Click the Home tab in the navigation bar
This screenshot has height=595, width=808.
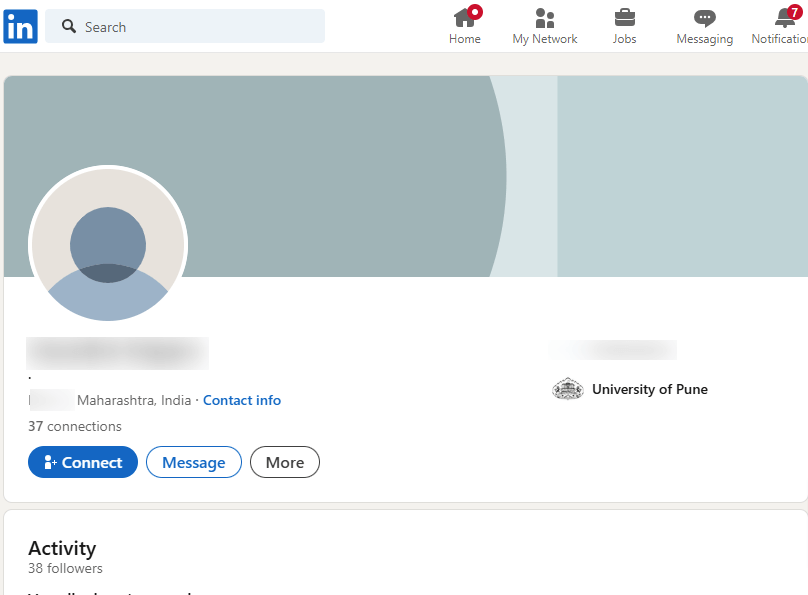[x=465, y=27]
